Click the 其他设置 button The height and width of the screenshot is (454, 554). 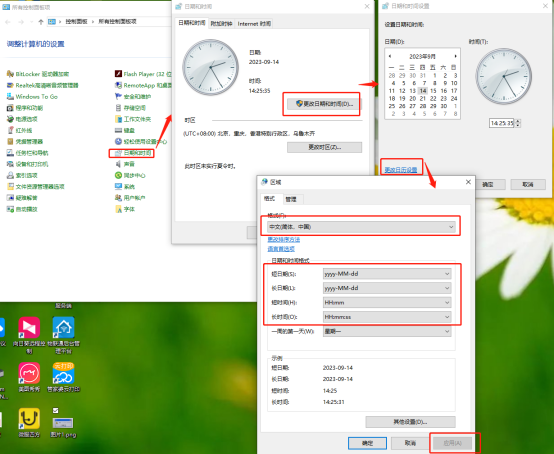(410, 422)
